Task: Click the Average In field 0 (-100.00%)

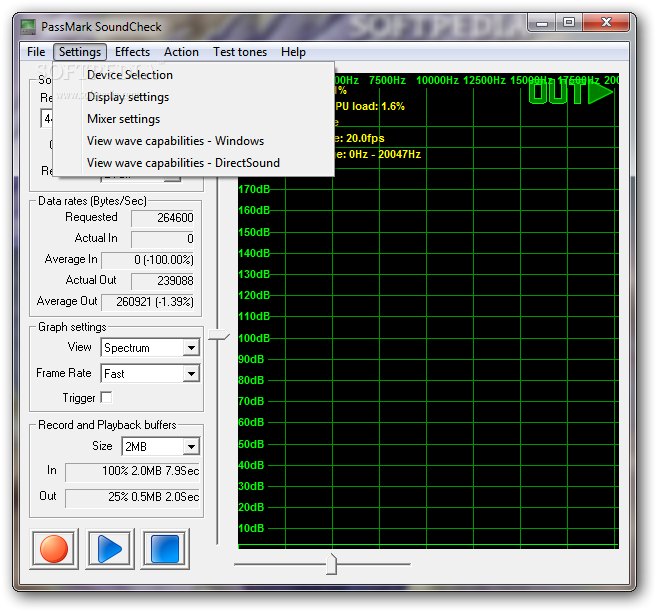Action: 148,260
